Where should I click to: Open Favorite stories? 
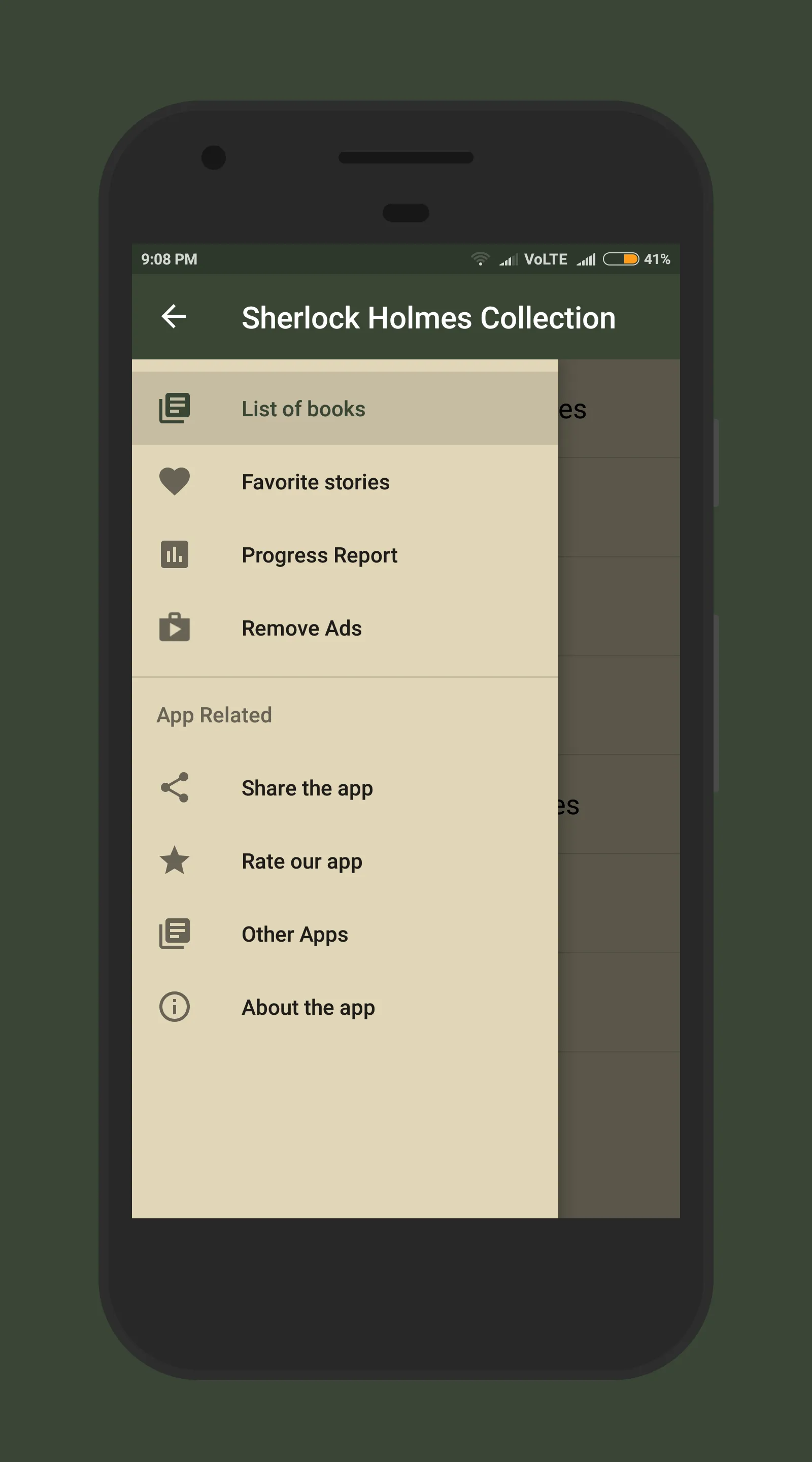(x=345, y=481)
